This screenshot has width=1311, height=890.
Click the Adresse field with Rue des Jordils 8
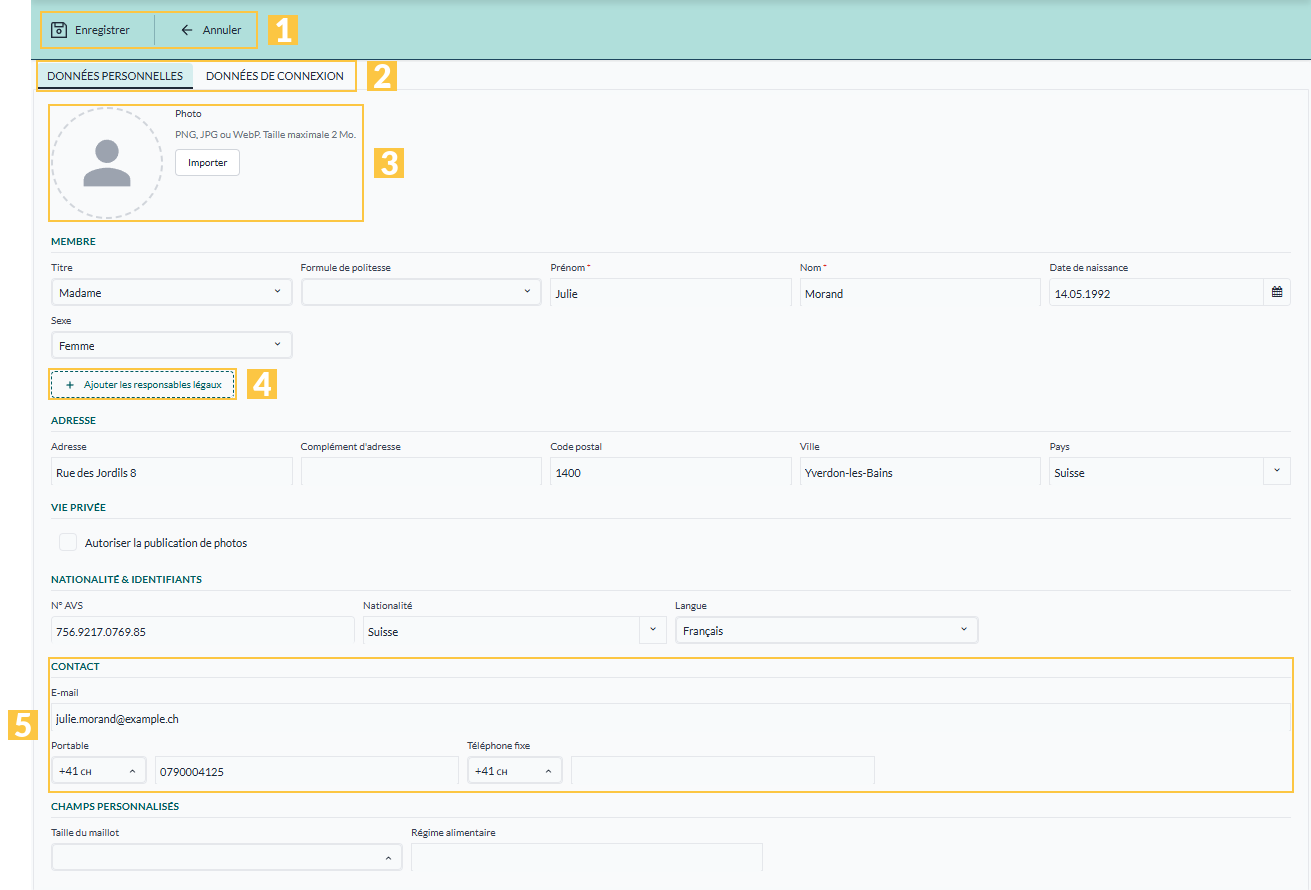(172, 472)
